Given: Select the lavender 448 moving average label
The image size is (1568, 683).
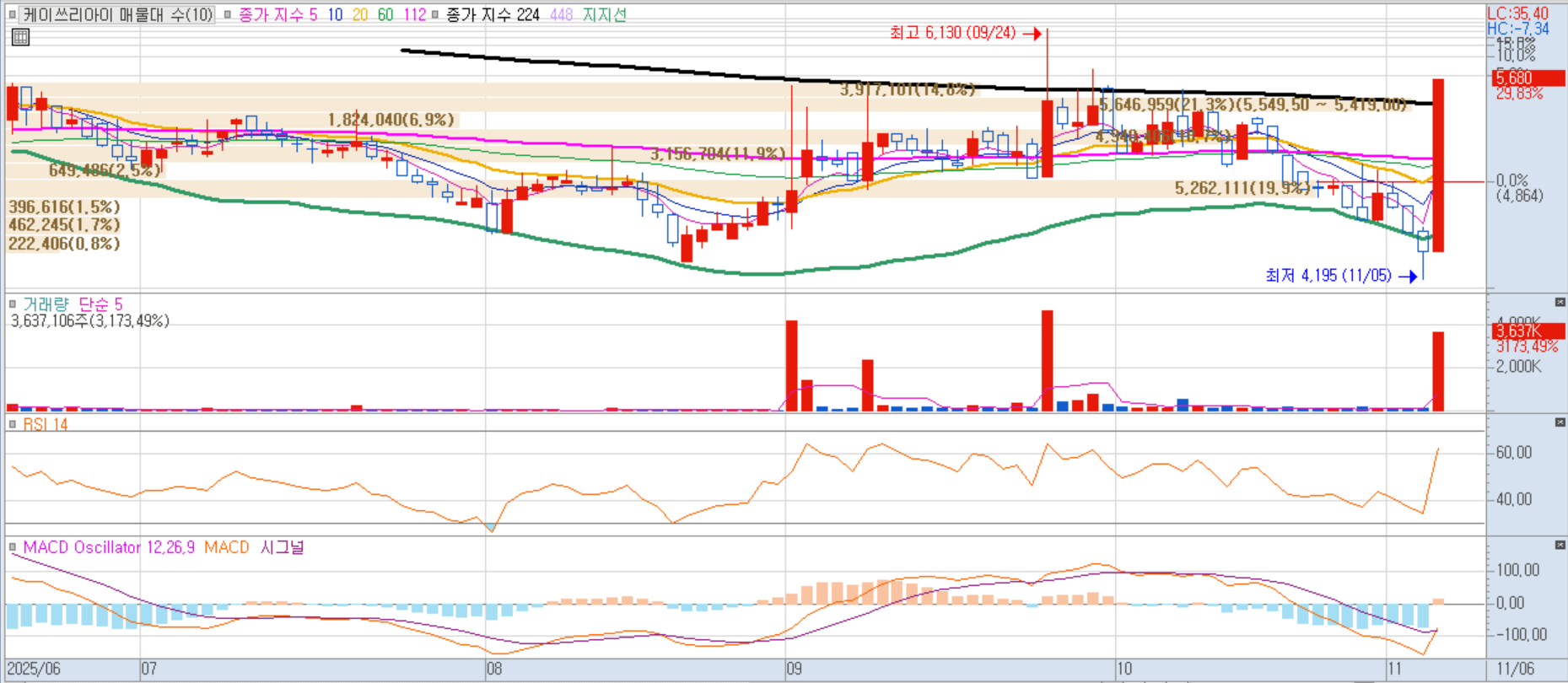Looking at the screenshot, I should point(561,14).
